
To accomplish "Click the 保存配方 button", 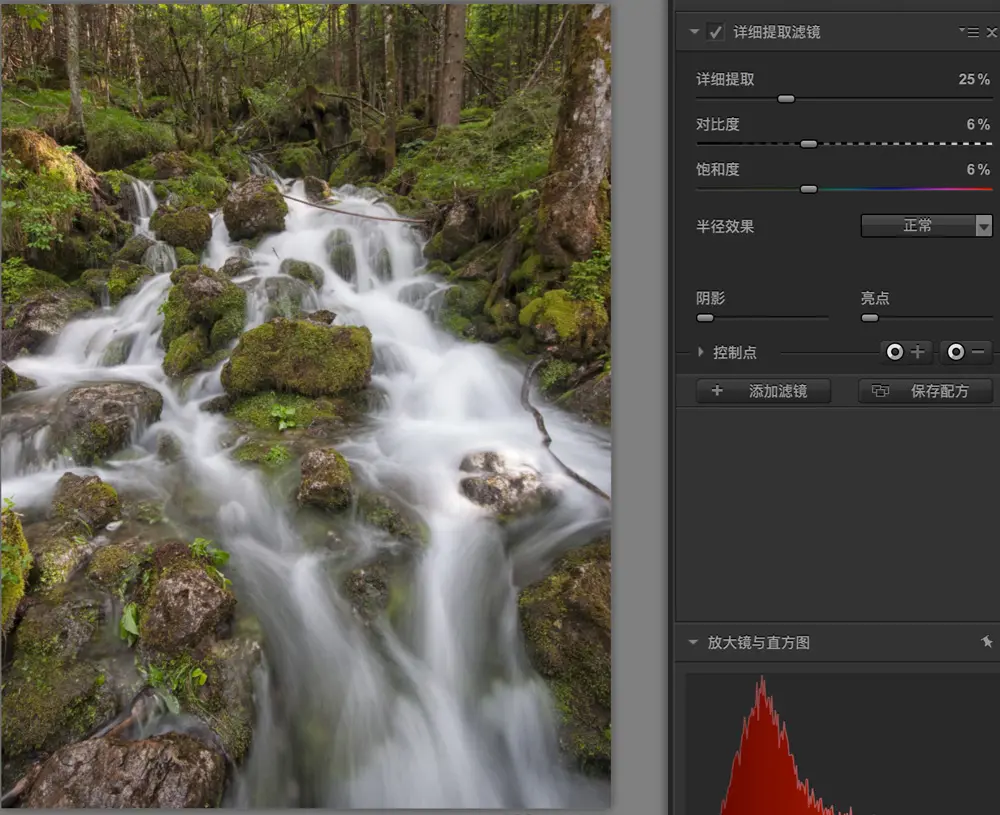I will tap(925, 391).
